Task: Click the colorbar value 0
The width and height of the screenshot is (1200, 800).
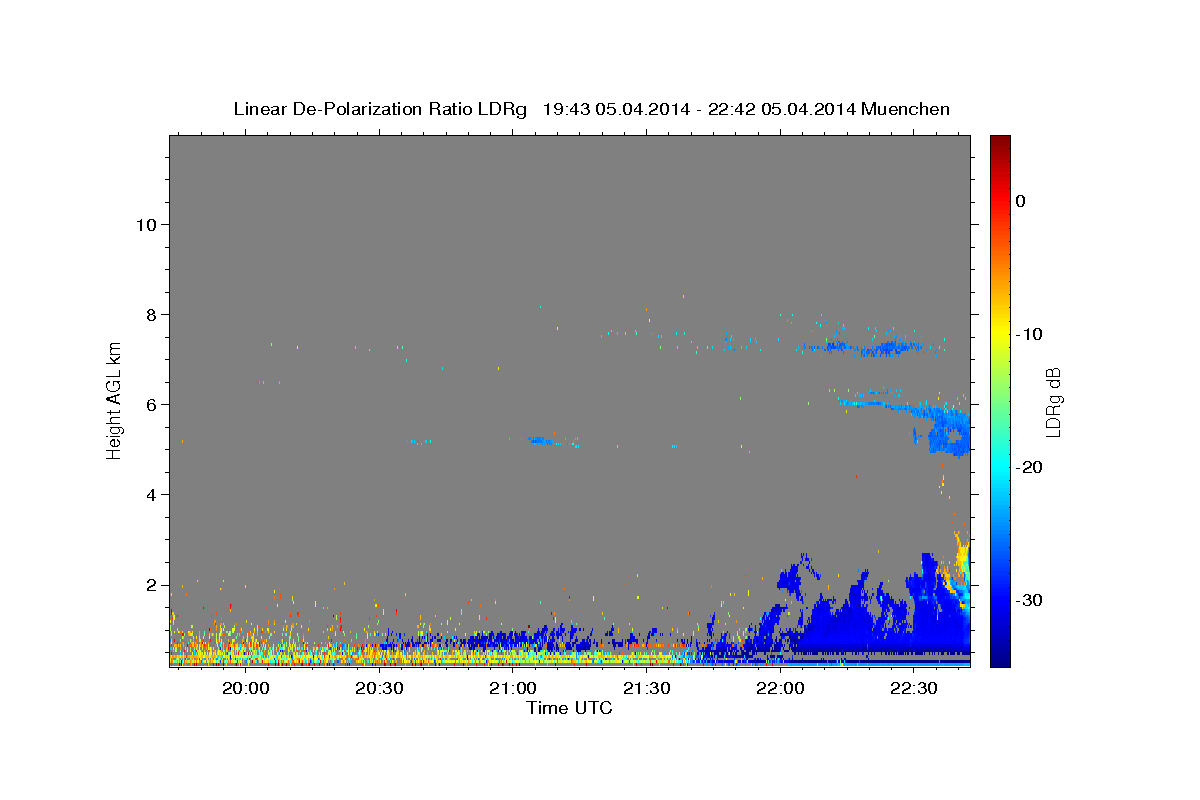Action: (1020, 201)
